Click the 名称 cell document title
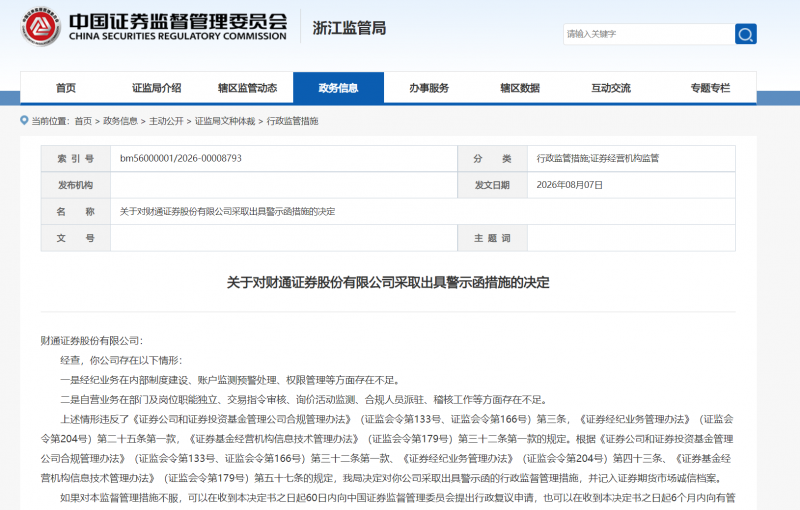Viewport: 800px width, 510px height. (227, 211)
